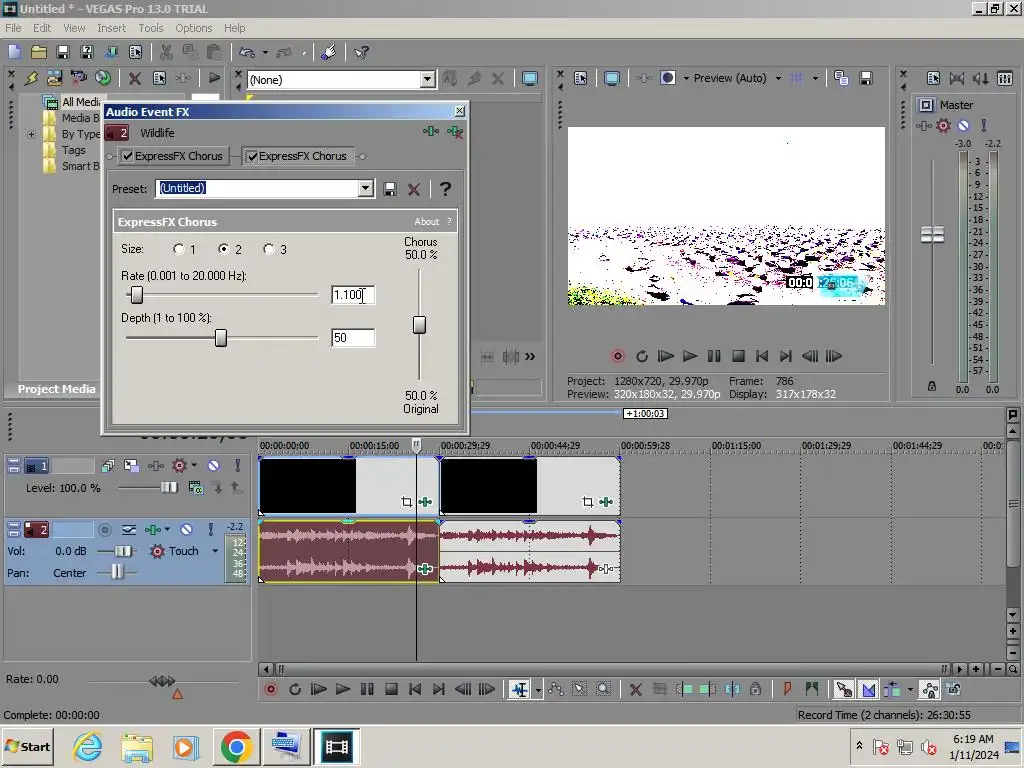Viewport: 1024px width, 768px height.
Task: Click the Cut scissors icon in toolbar
Action: tap(166, 52)
